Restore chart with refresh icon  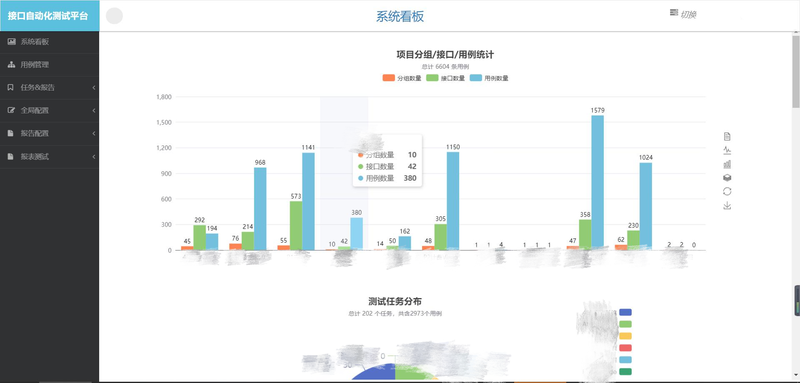727,191
